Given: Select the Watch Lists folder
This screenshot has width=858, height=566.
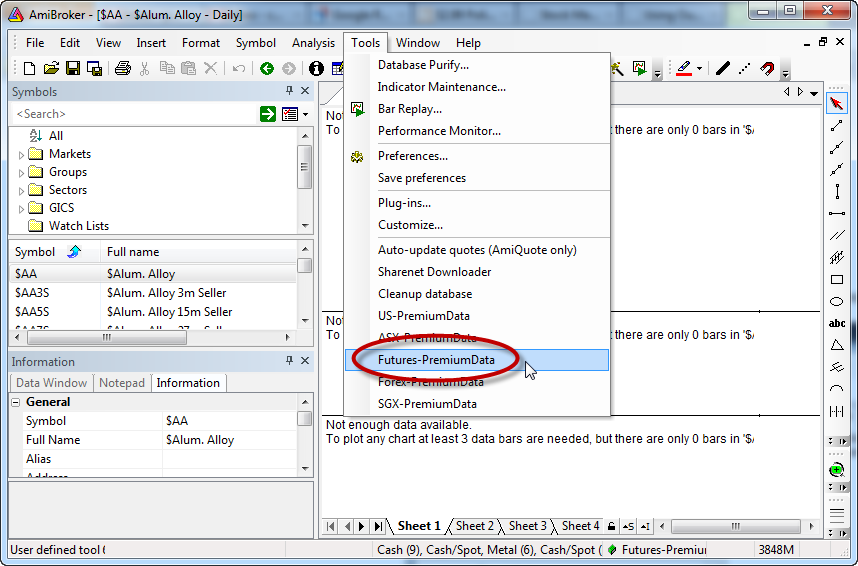Looking at the screenshot, I should point(79,226).
